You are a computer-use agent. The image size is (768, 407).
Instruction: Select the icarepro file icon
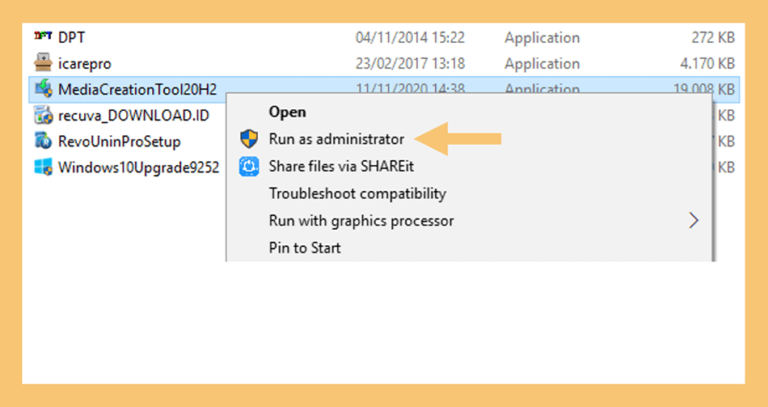tap(43, 63)
